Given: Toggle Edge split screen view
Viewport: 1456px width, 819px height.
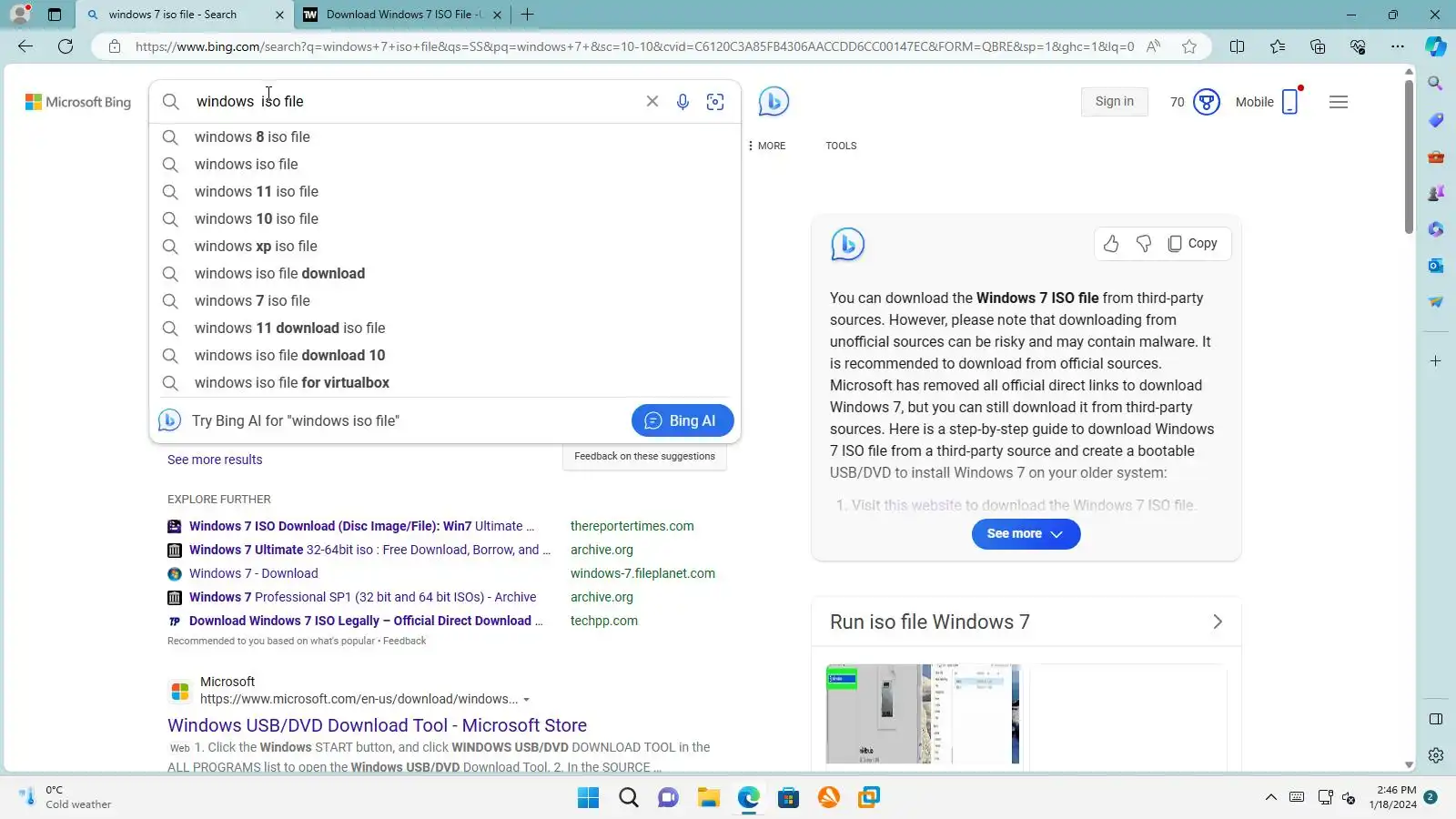Looking at the screenshot, I should (1238, 46).
